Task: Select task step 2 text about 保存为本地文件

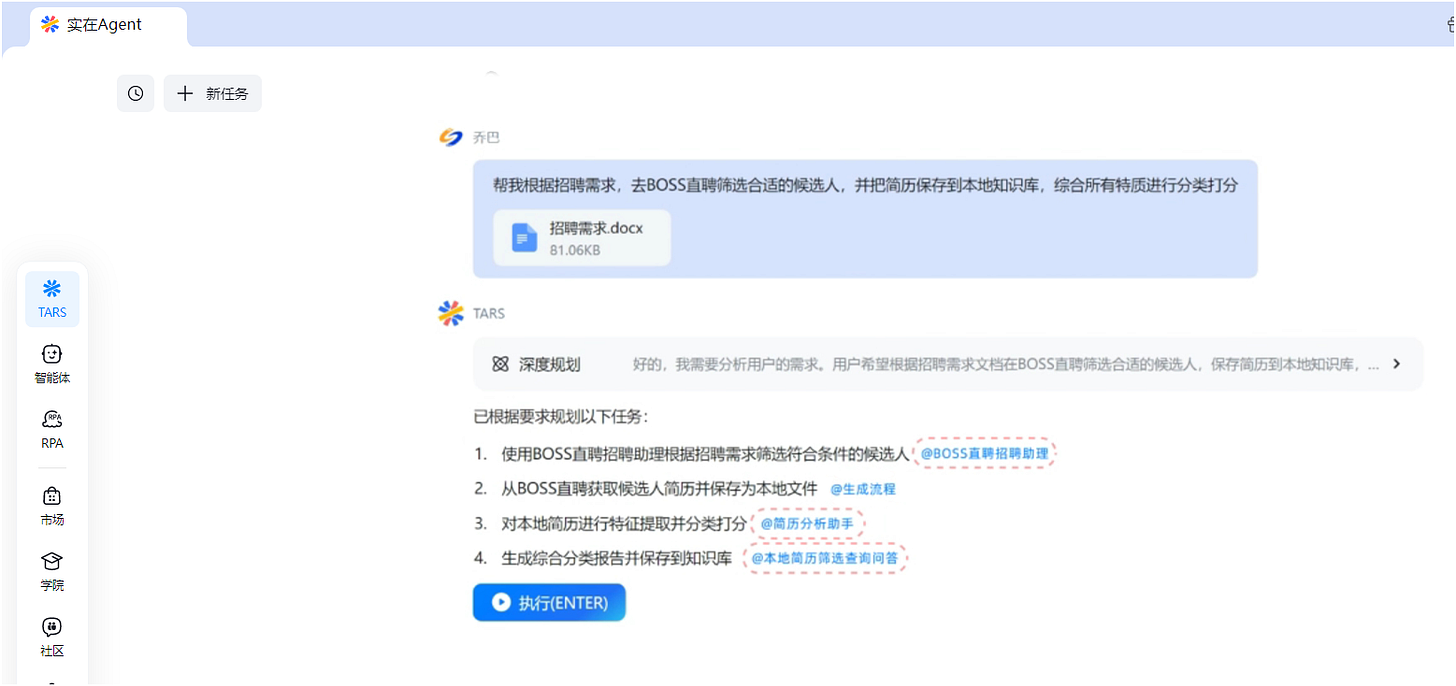Action: [659, 489]
